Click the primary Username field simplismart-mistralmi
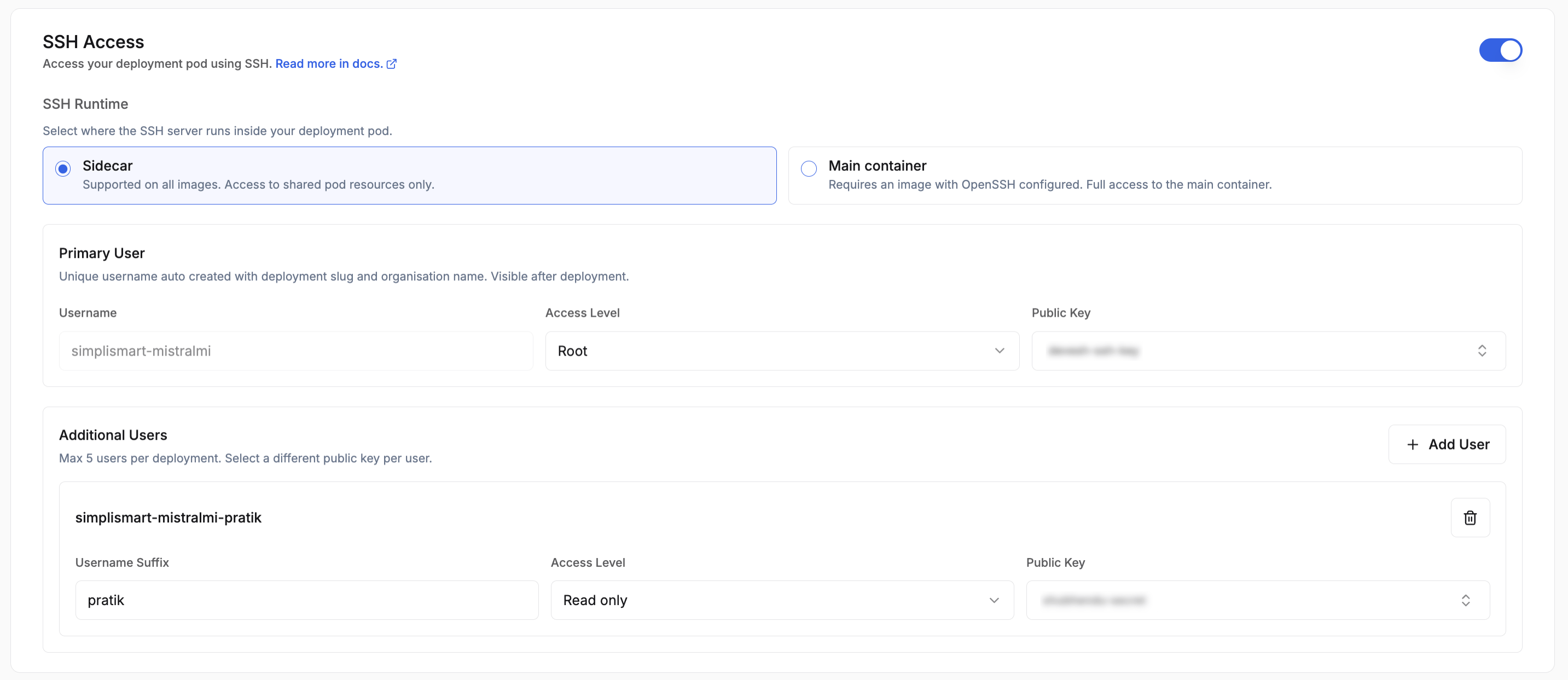1568x680 pixels. (x=296, y=351)
